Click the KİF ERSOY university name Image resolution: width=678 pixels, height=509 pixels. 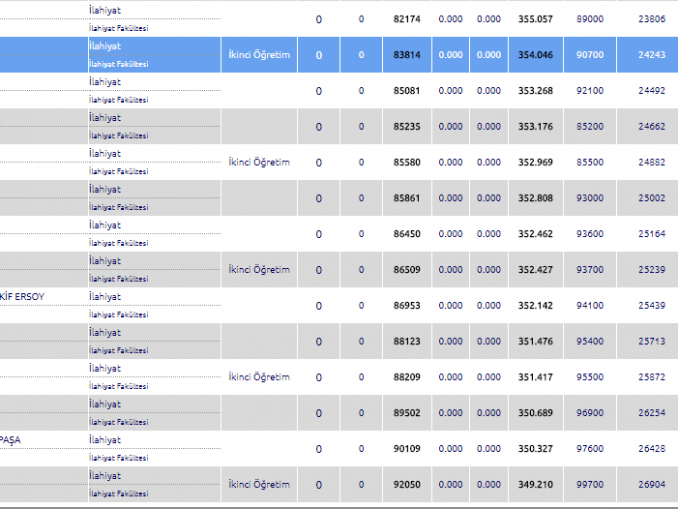[x=22, y=297]
